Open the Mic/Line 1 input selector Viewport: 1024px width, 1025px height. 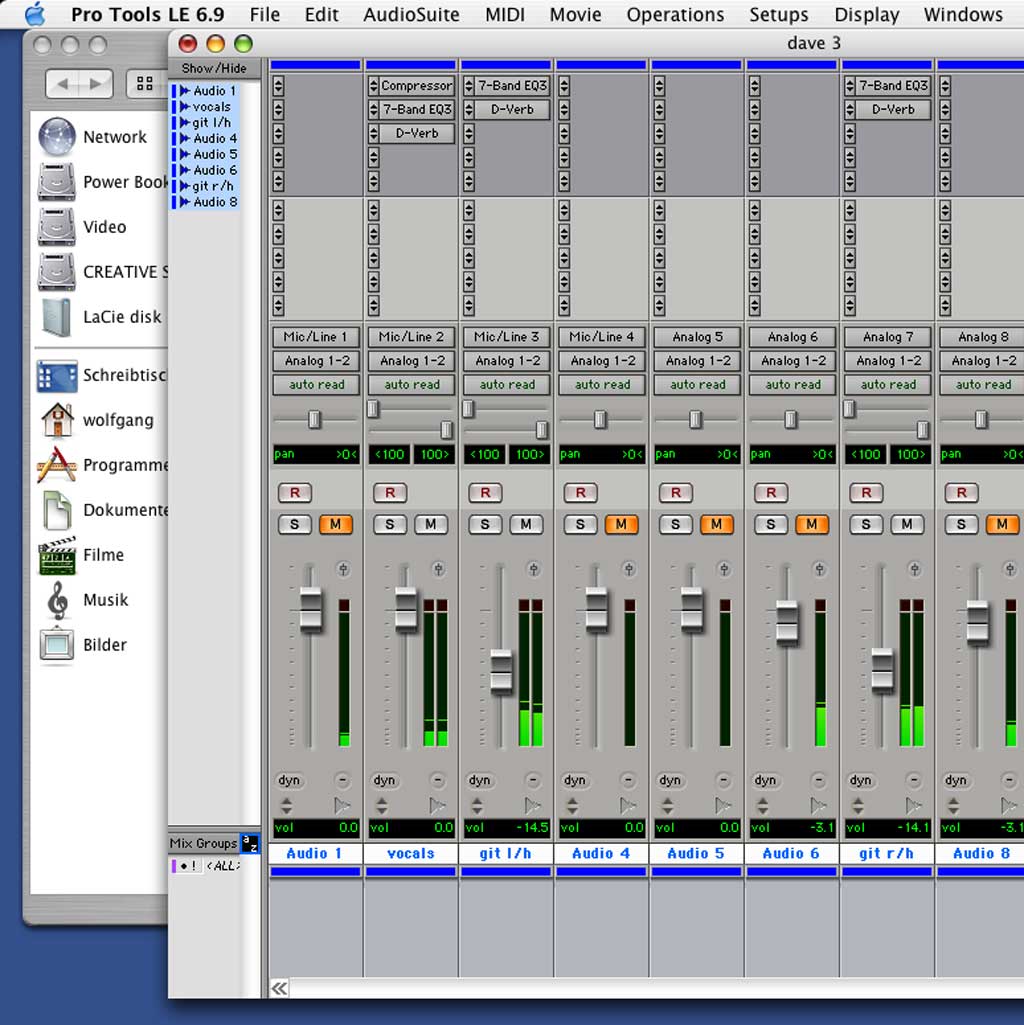[316, 337]
